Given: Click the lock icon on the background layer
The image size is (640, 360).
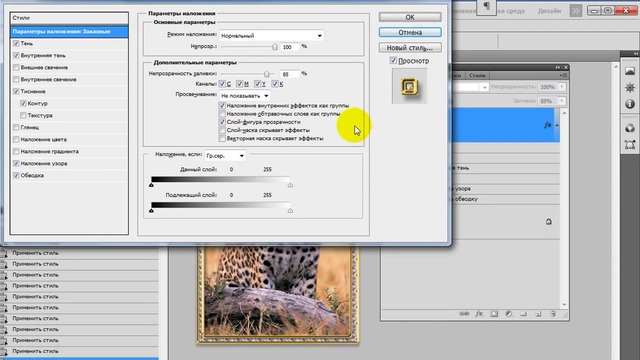Looking at the screenshot, I should (549, 222).
